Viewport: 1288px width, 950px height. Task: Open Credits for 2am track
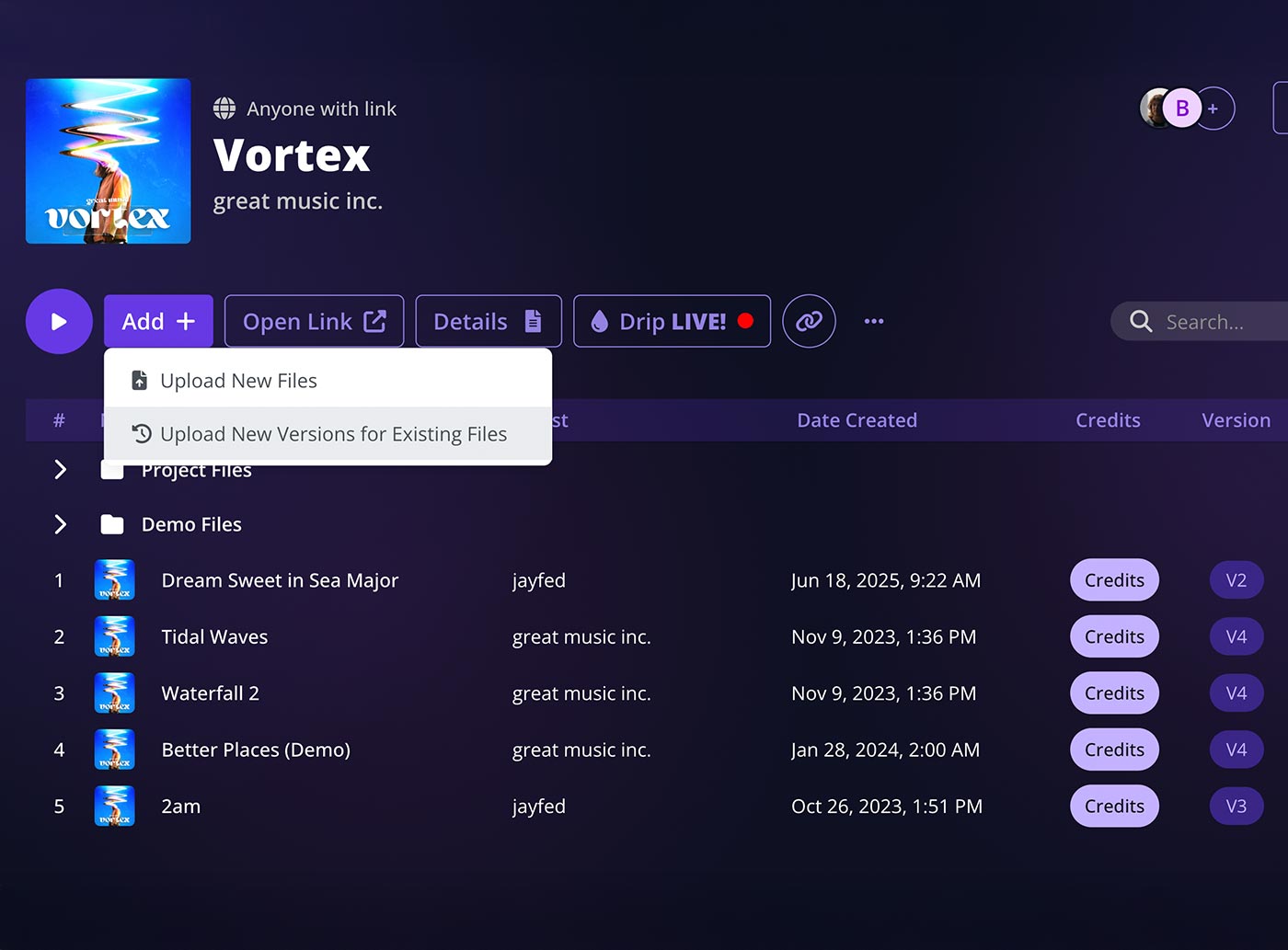[x=1114, y=807]
